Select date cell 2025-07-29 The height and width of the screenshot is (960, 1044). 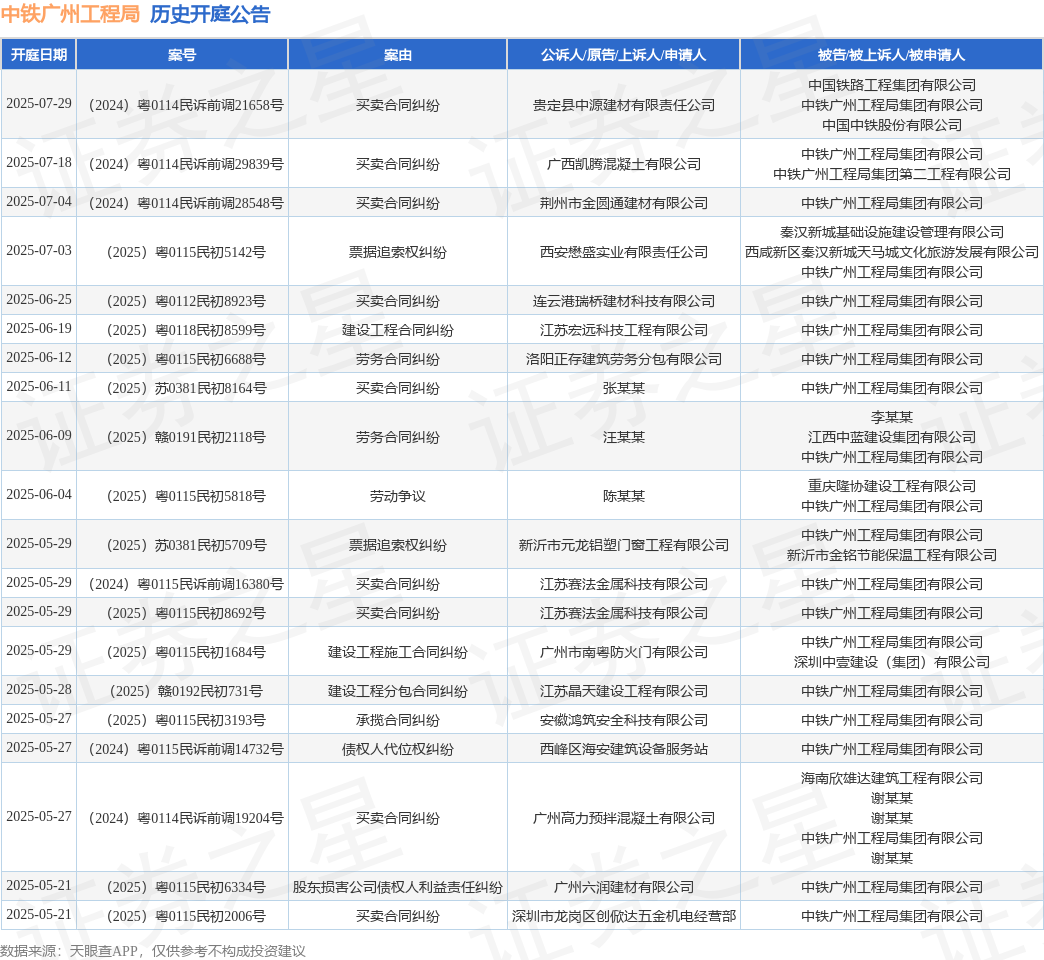tap(39, 104)
